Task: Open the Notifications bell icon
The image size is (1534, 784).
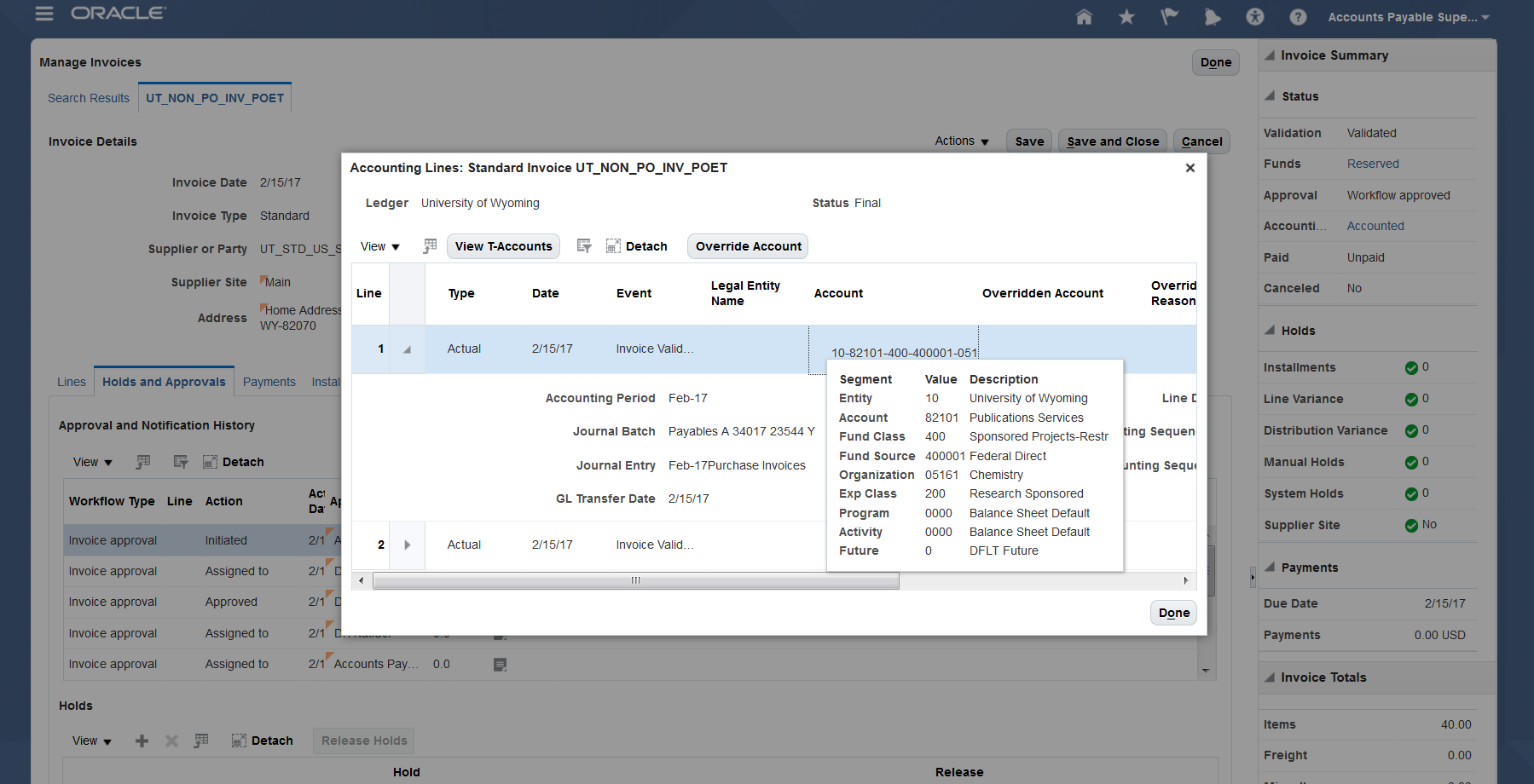Action: [1212, 17]
